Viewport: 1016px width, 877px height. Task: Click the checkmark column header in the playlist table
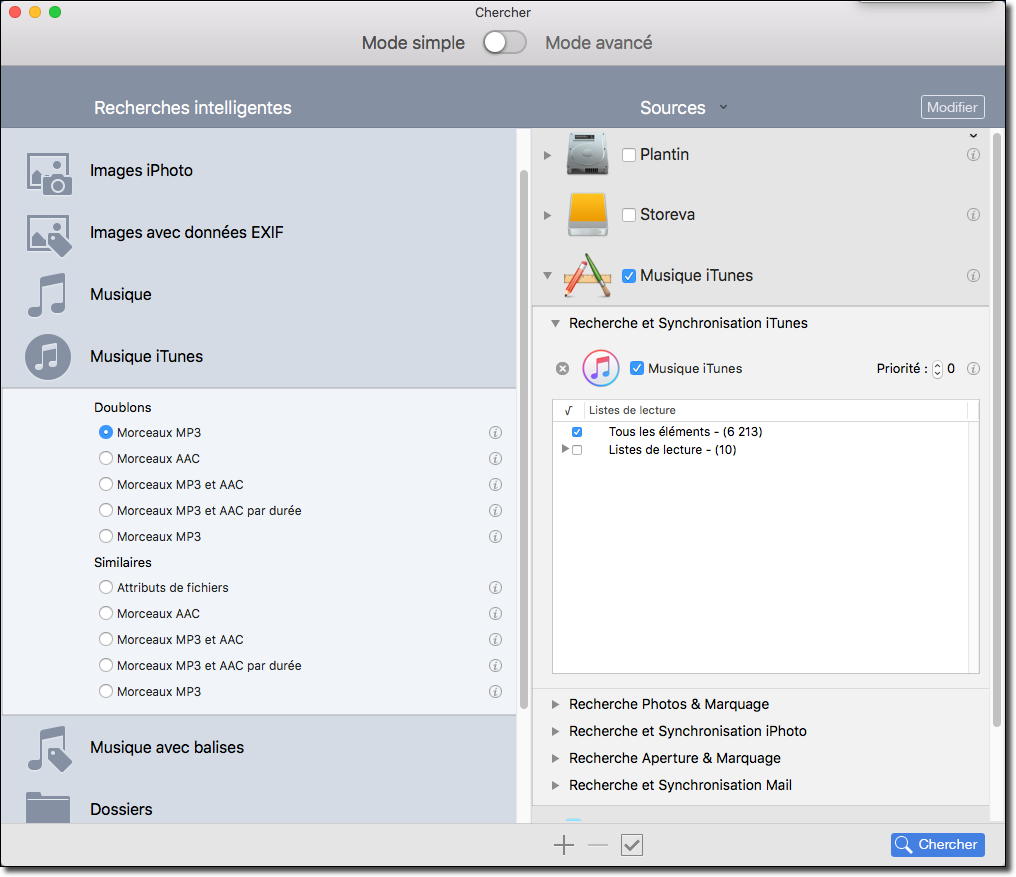(568, 410)
